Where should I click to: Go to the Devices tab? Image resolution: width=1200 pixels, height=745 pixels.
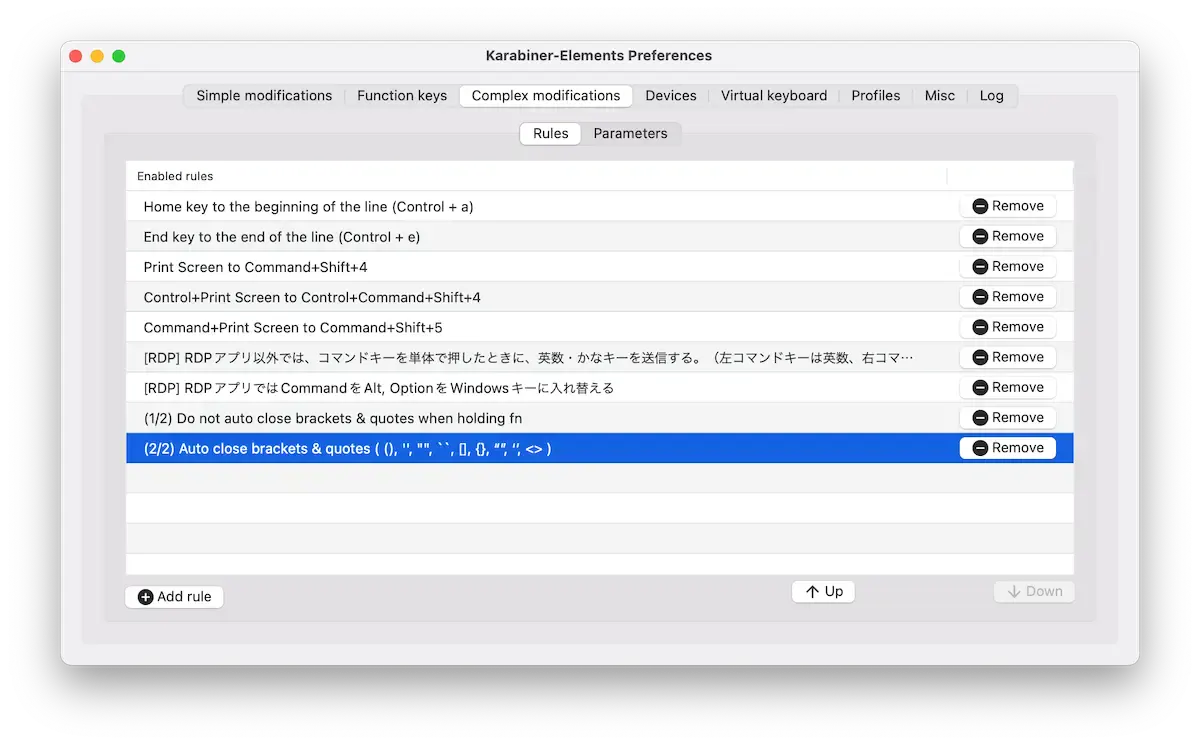(671, 96)
